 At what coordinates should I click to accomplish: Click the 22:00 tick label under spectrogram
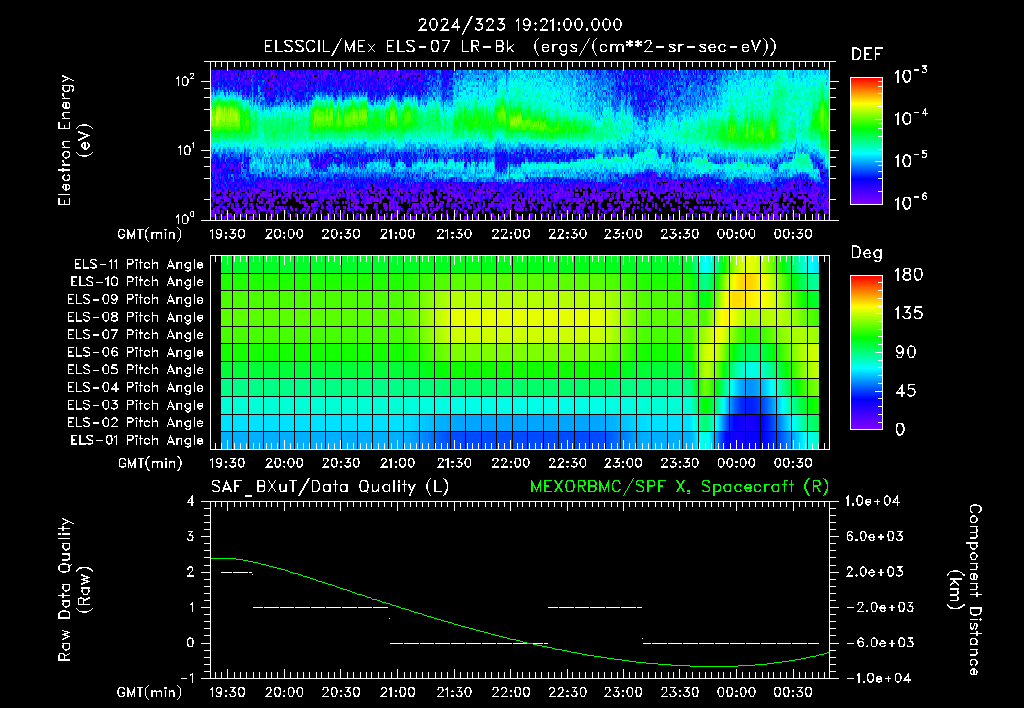click(x=511, y=234)
